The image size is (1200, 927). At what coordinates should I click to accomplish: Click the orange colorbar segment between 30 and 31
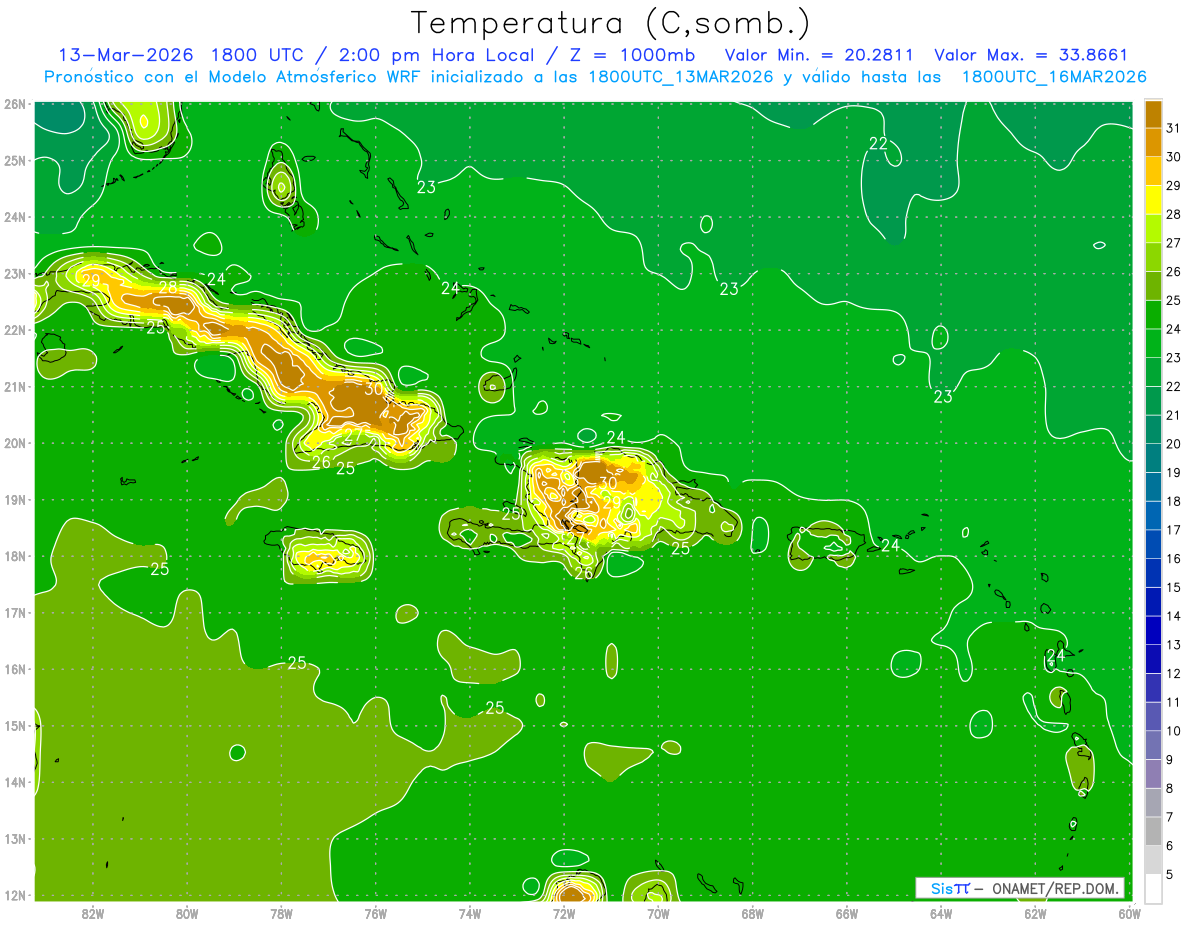[x=1153, y=142]
